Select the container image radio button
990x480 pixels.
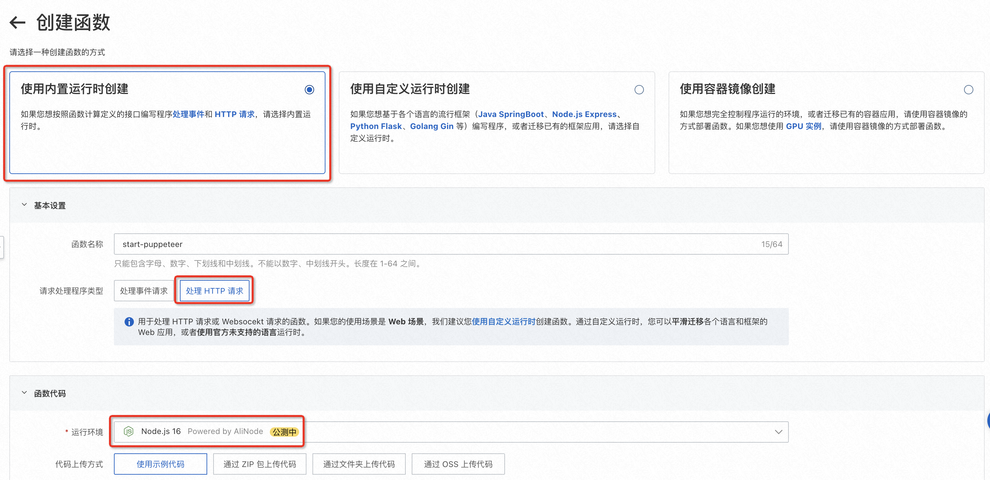(969, 90)
